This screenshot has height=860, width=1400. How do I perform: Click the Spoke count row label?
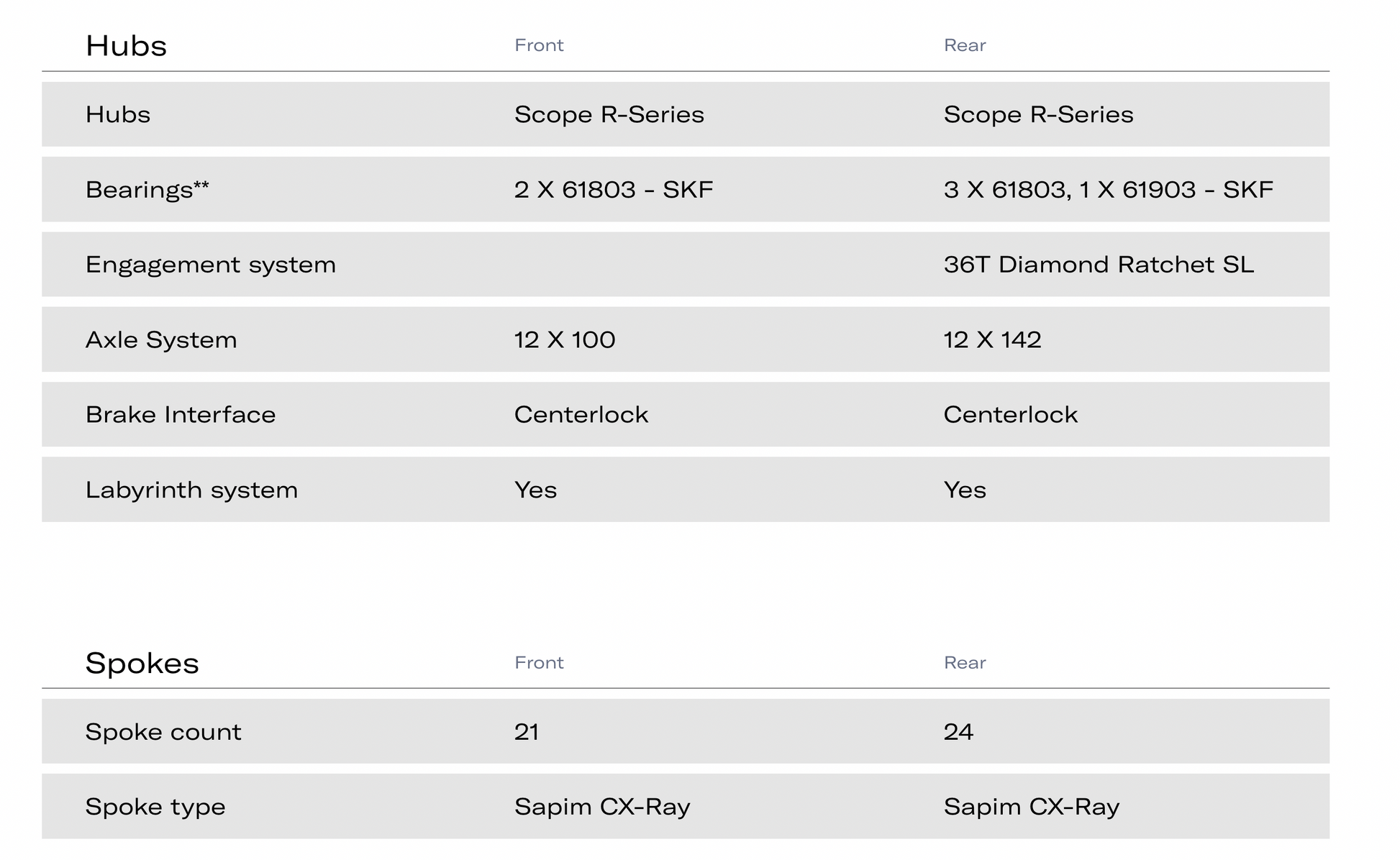click(x=163, y=732)
